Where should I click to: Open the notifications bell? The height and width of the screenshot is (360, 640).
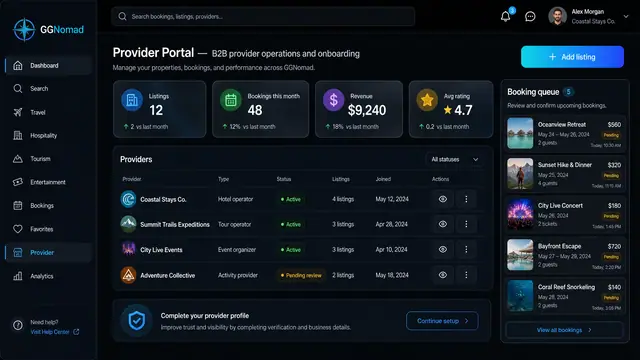[505, 16]
